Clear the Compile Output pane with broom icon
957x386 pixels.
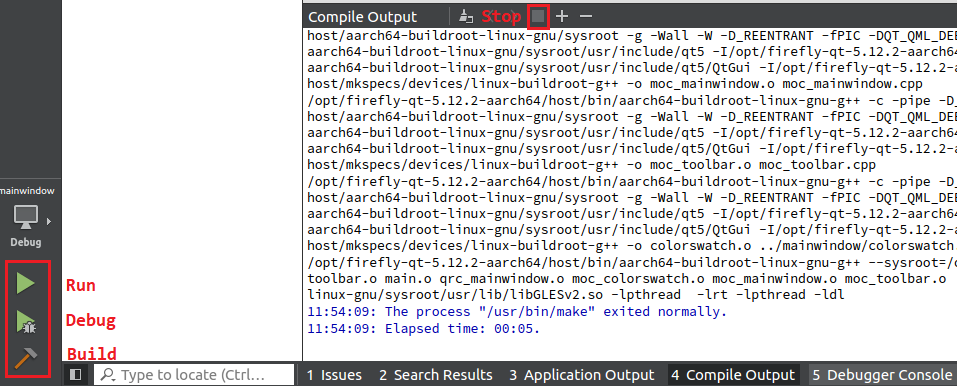point(466,16)
